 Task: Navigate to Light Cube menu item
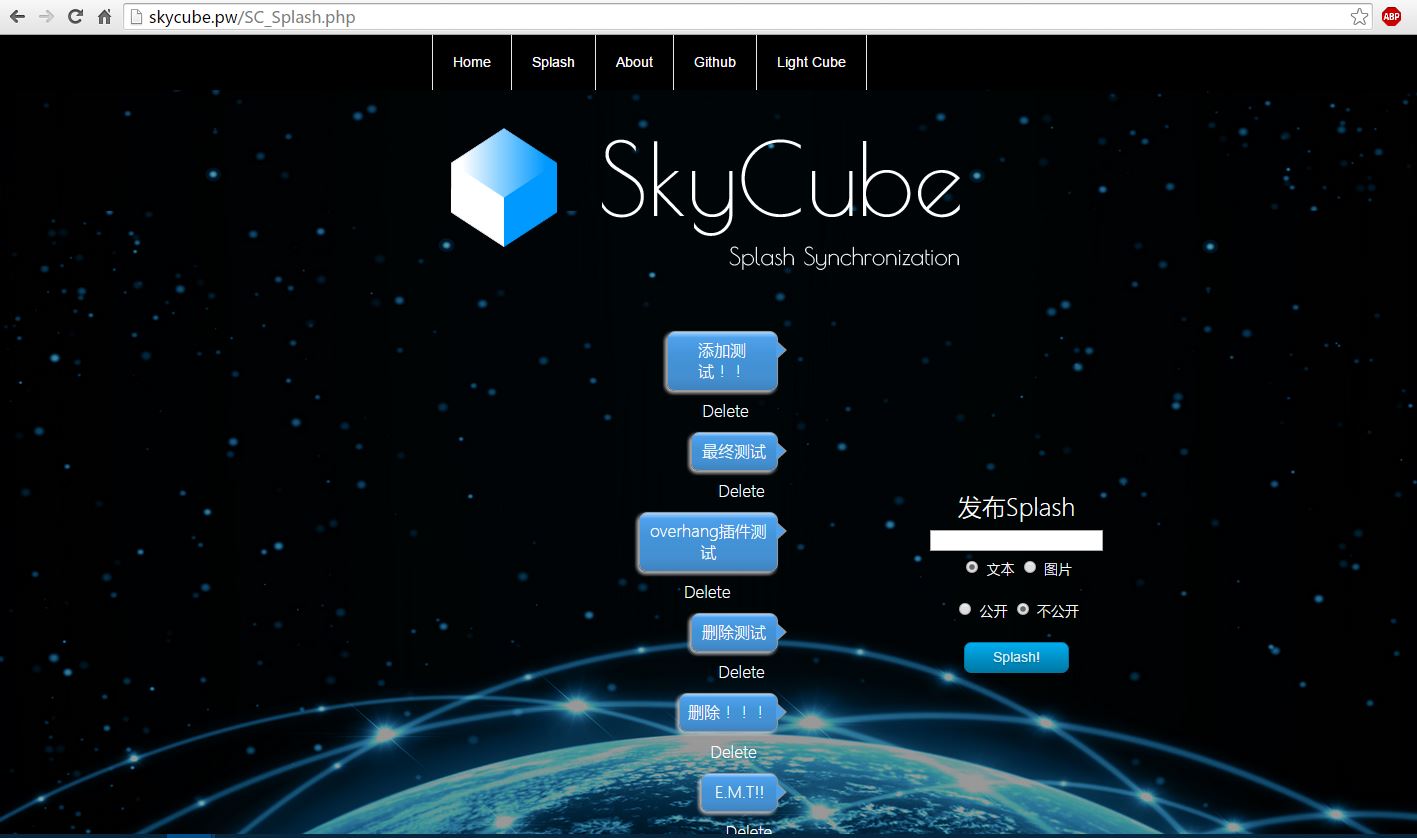810,62
